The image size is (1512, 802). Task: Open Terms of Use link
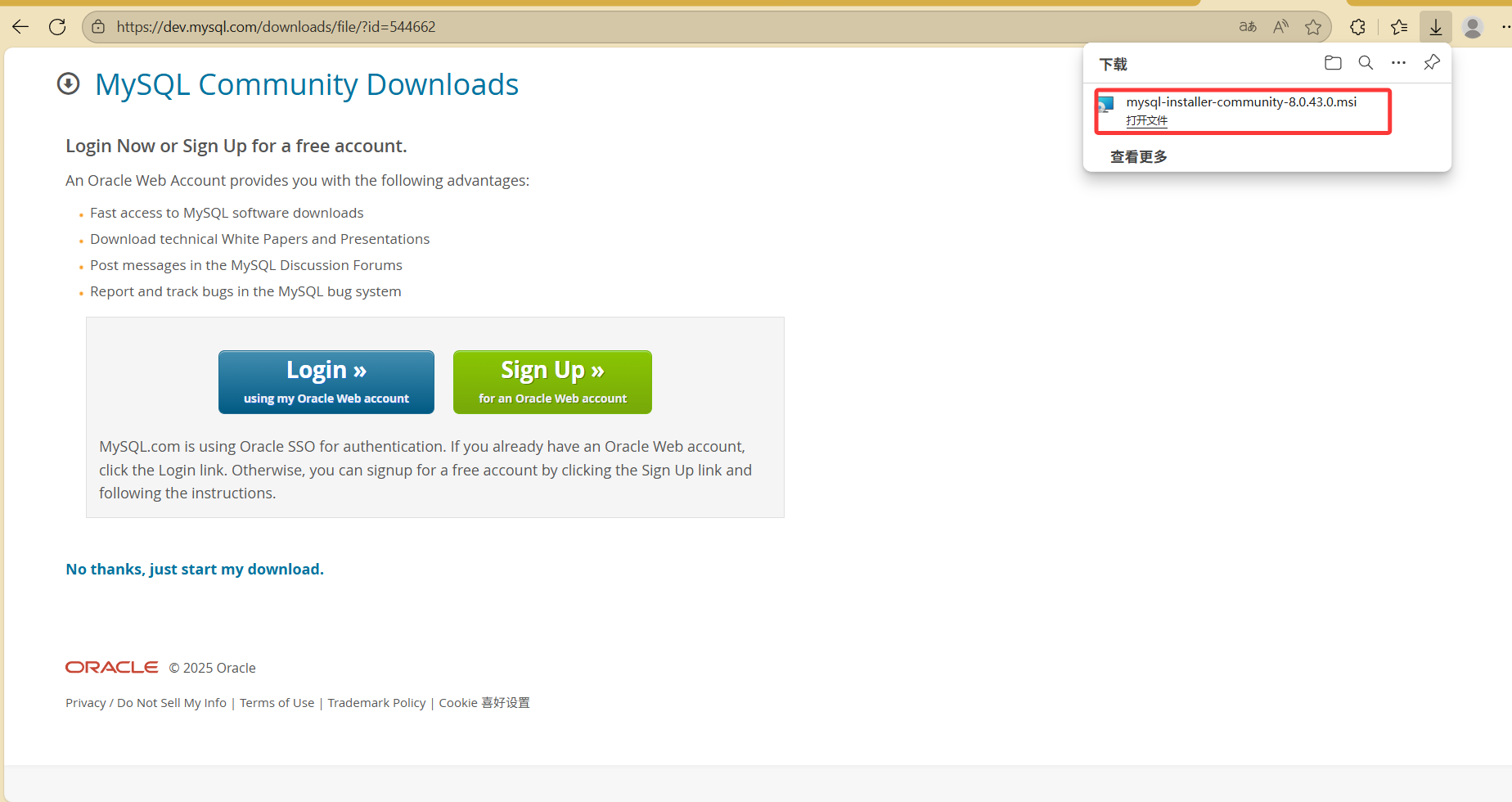[277, 703]
